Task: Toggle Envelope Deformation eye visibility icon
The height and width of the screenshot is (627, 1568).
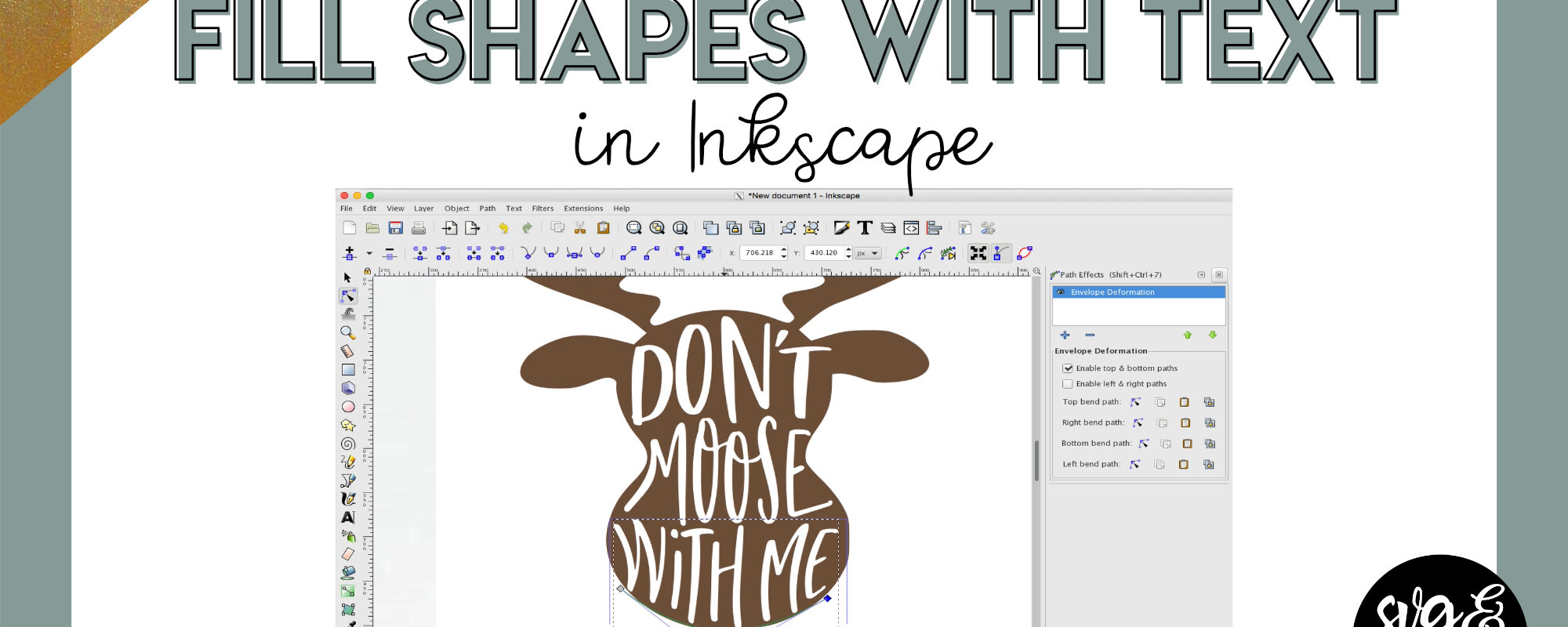Action: pos(1061,292)
